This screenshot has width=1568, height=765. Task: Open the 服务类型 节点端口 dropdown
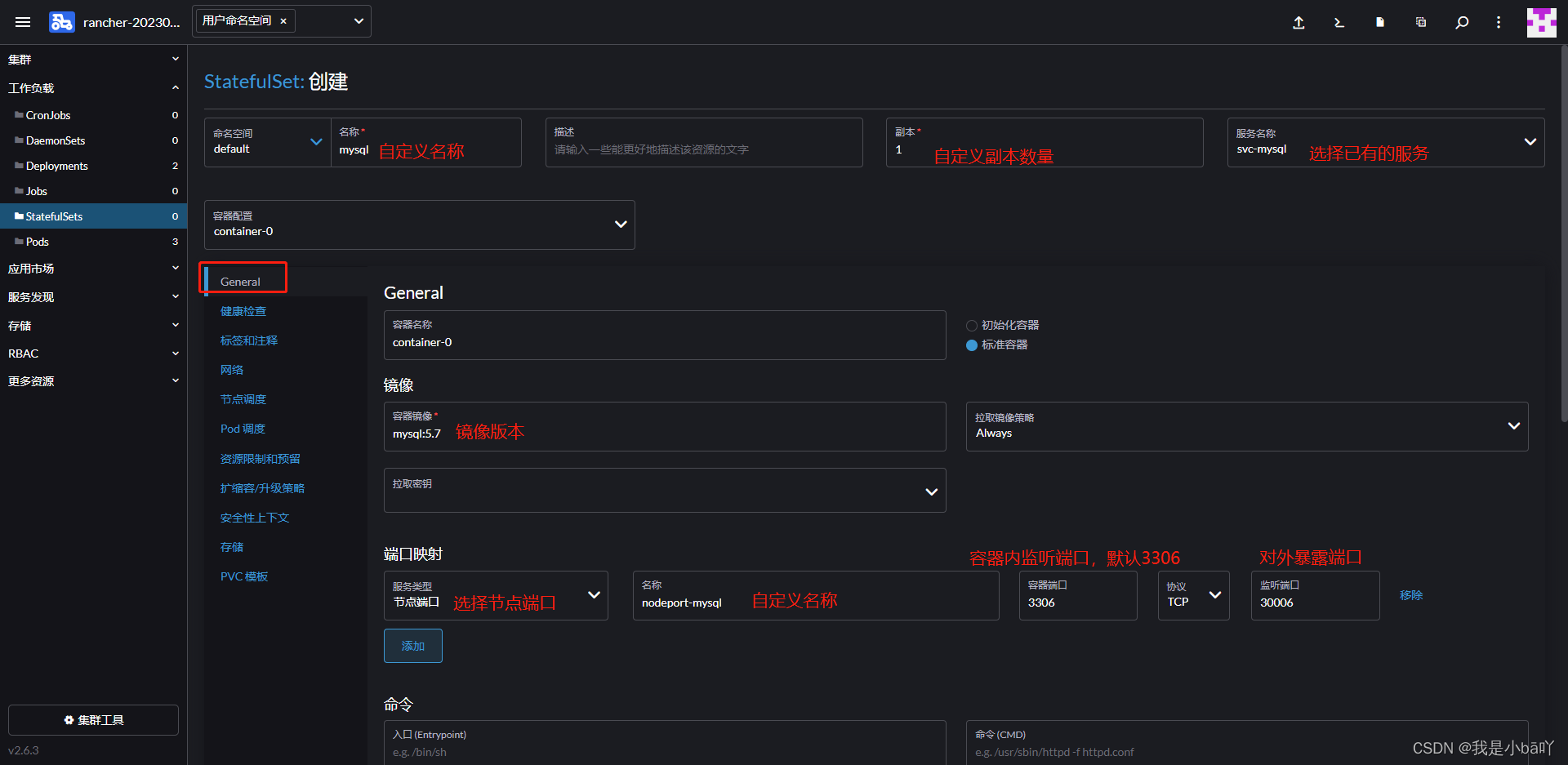pos(496,595)
